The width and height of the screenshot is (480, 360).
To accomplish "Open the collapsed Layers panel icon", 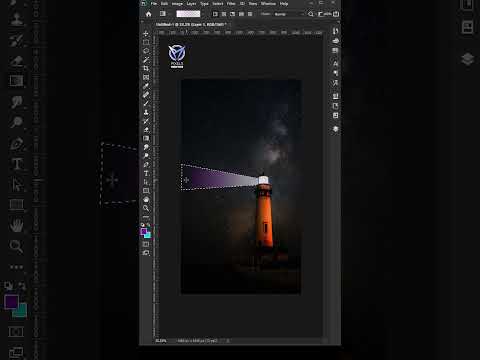I will (x=336, y=129).
